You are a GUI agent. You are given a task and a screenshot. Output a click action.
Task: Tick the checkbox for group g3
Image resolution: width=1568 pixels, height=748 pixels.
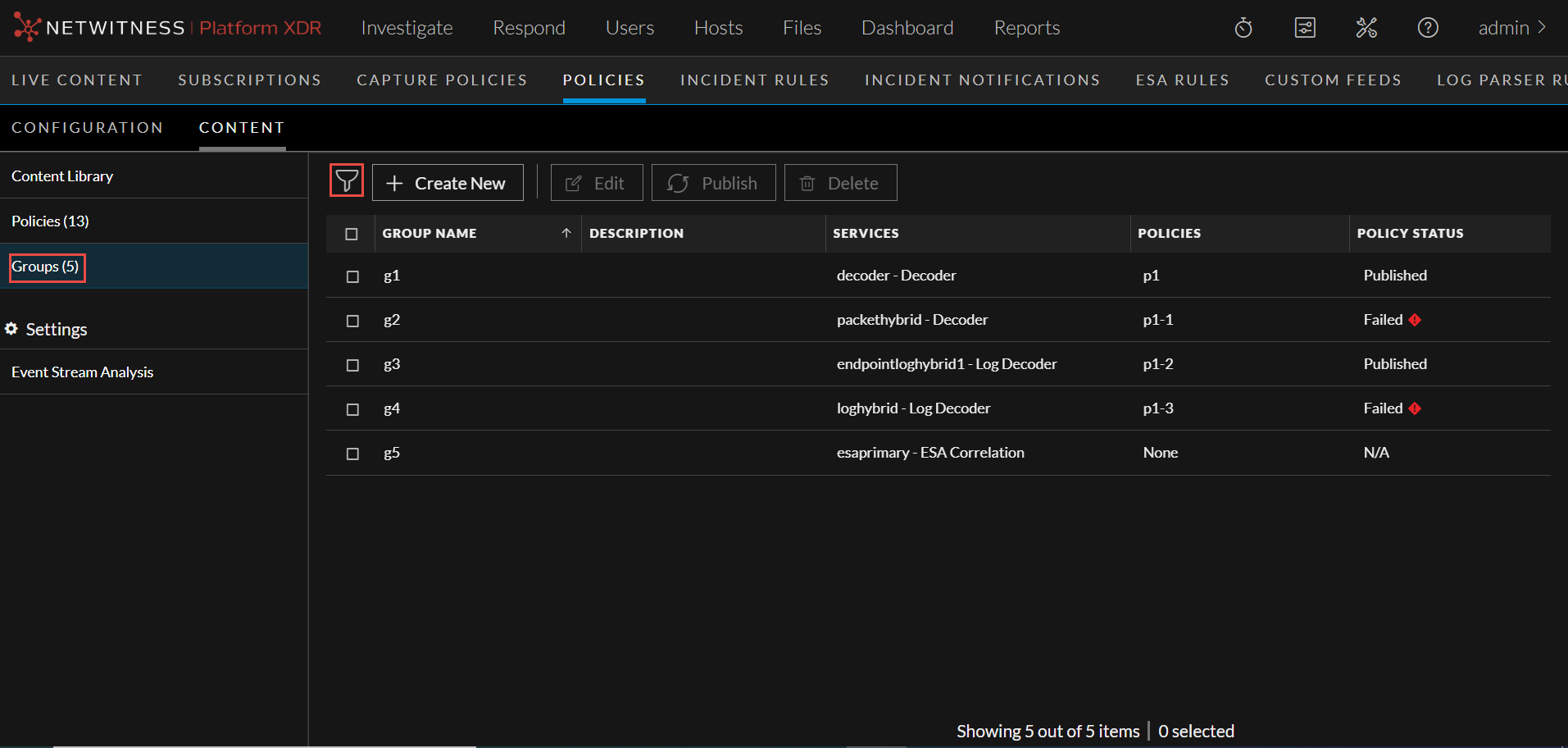(x=352, y=365)
